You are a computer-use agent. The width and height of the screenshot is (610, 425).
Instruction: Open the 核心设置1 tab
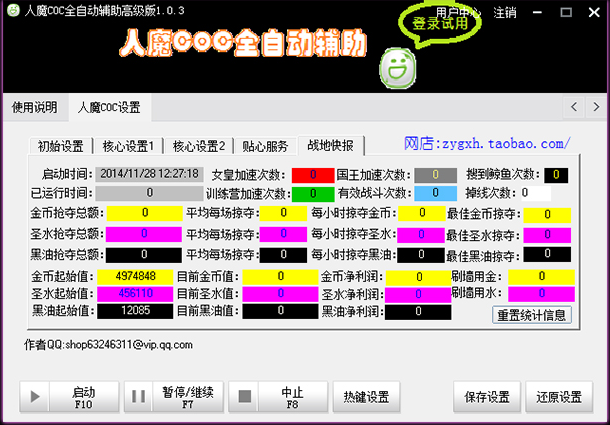point(128,146)
